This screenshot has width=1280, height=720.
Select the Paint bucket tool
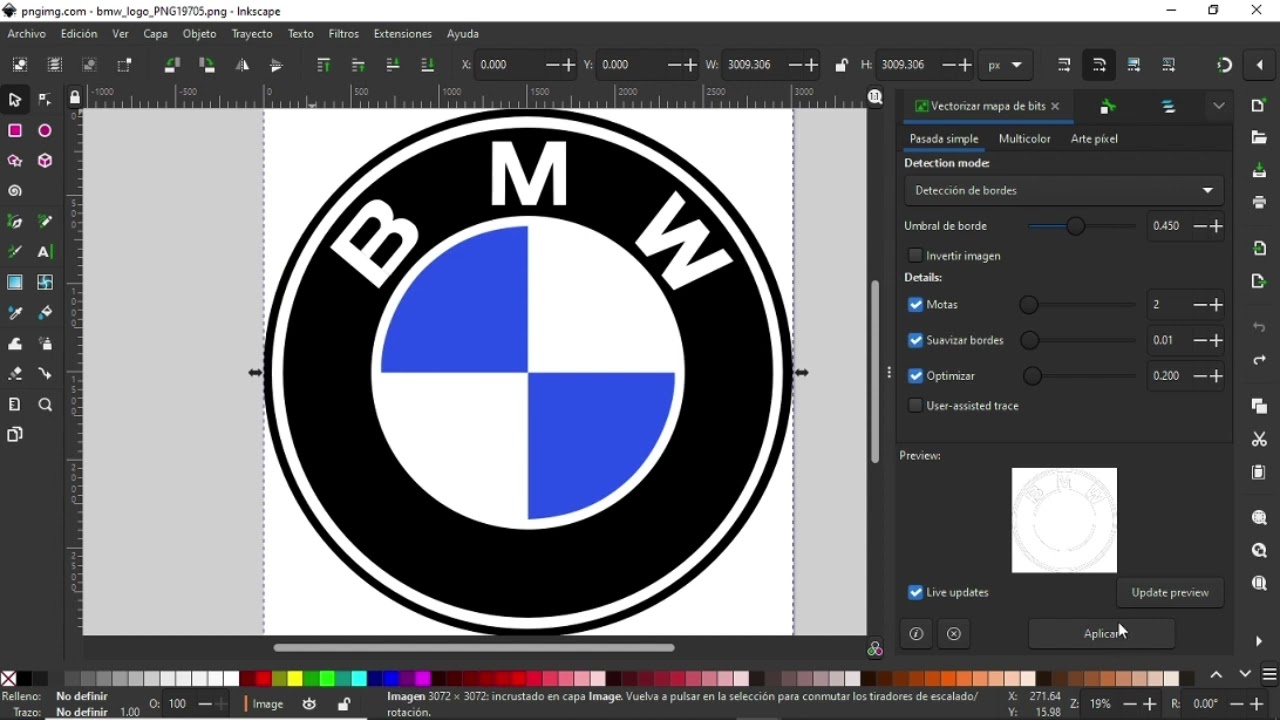[x=45, y=313]
